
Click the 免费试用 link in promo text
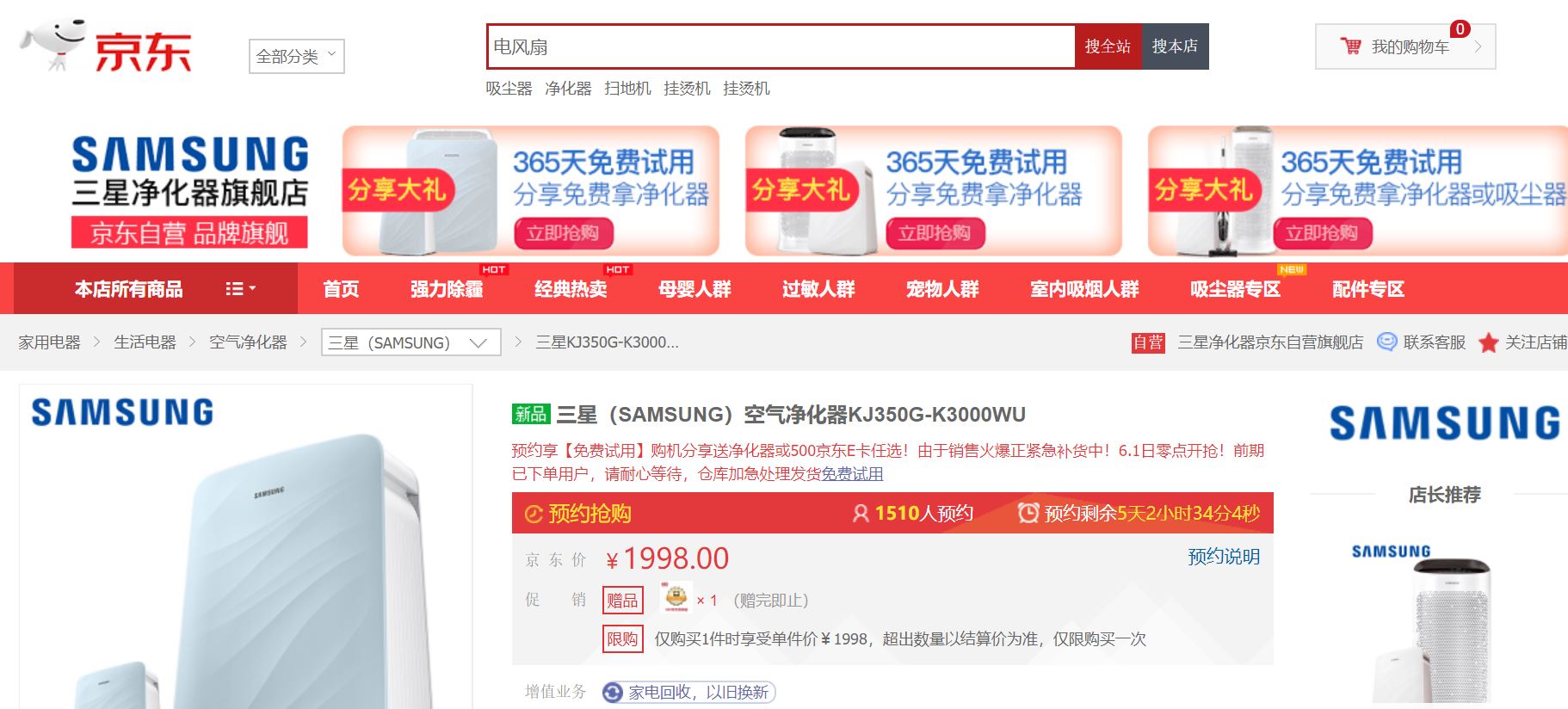(852, 474)
